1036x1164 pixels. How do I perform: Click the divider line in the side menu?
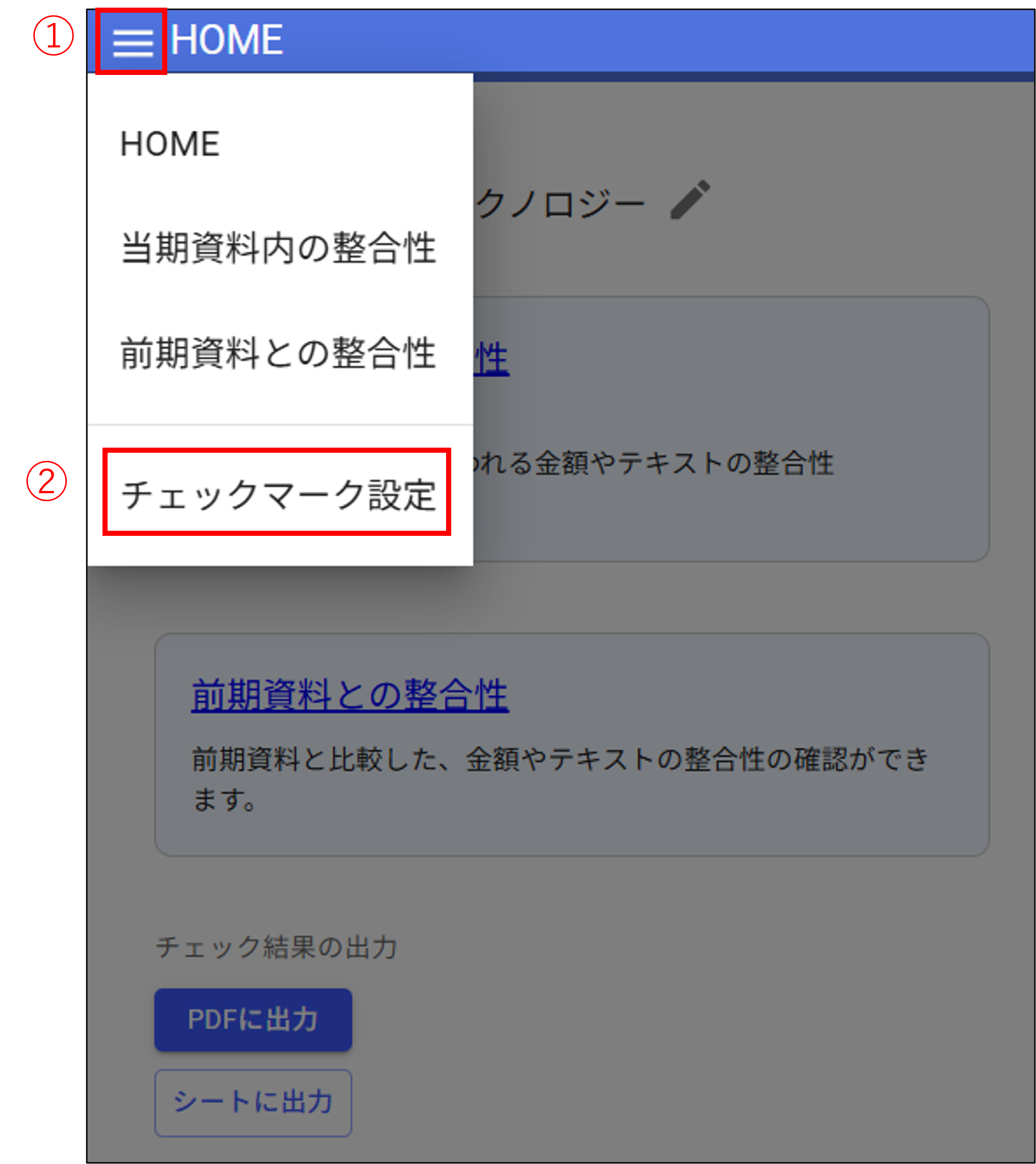tap(280, 425)
